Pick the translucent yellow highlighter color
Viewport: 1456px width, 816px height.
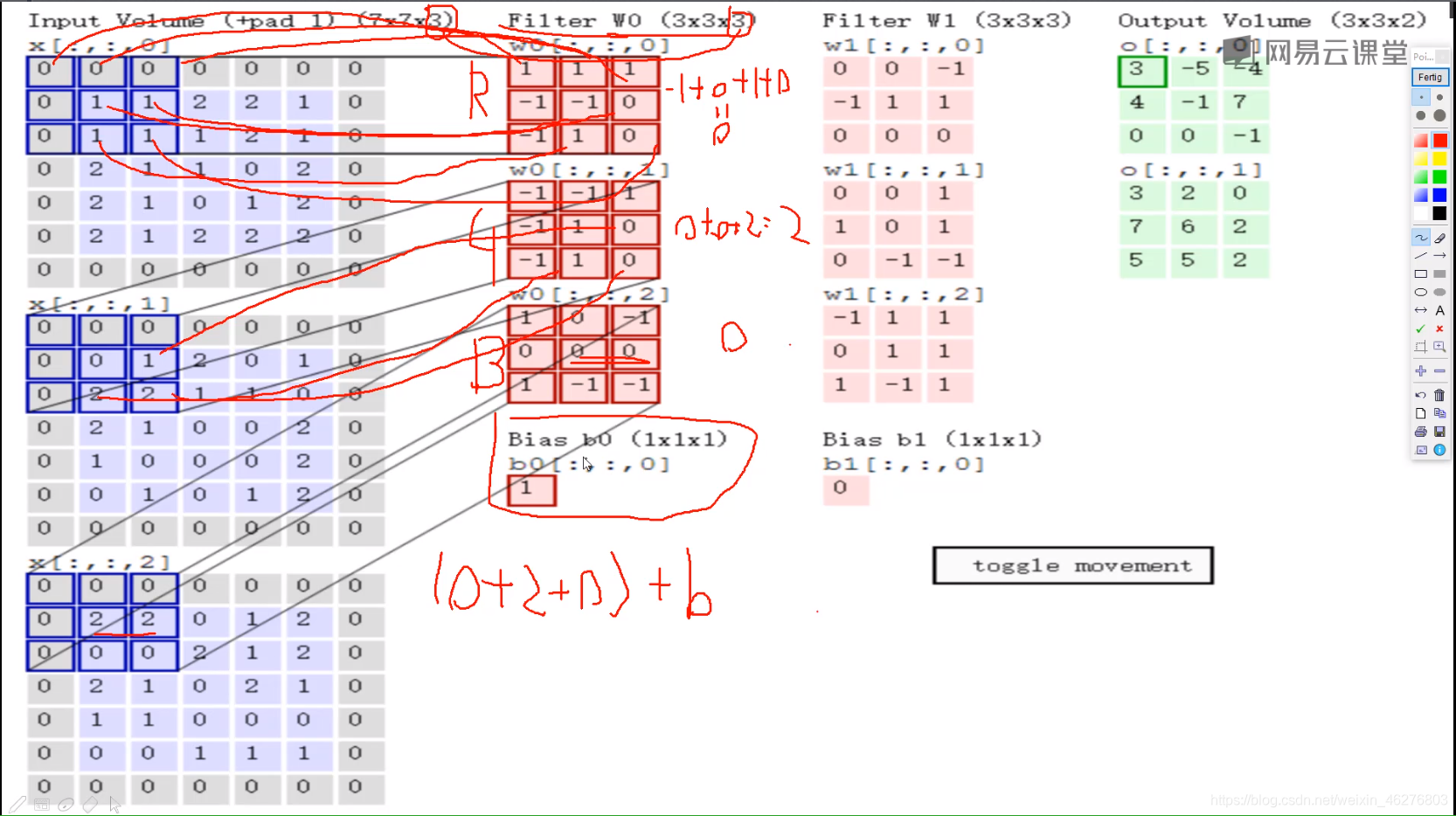click(1421, 159)
